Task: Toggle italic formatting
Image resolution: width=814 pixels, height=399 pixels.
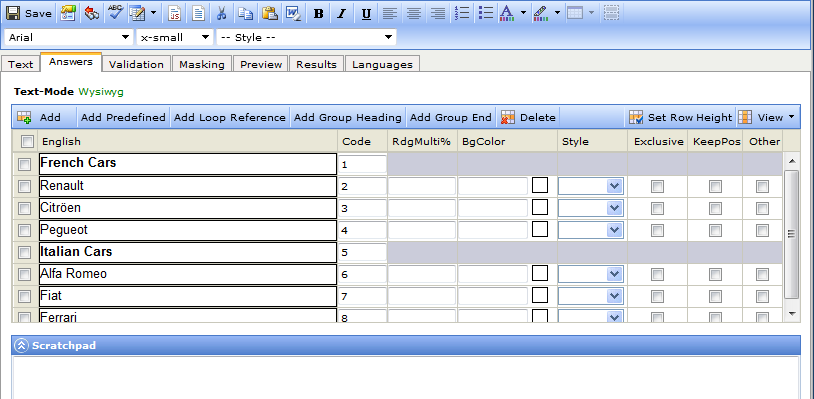Action: (341, 14)
